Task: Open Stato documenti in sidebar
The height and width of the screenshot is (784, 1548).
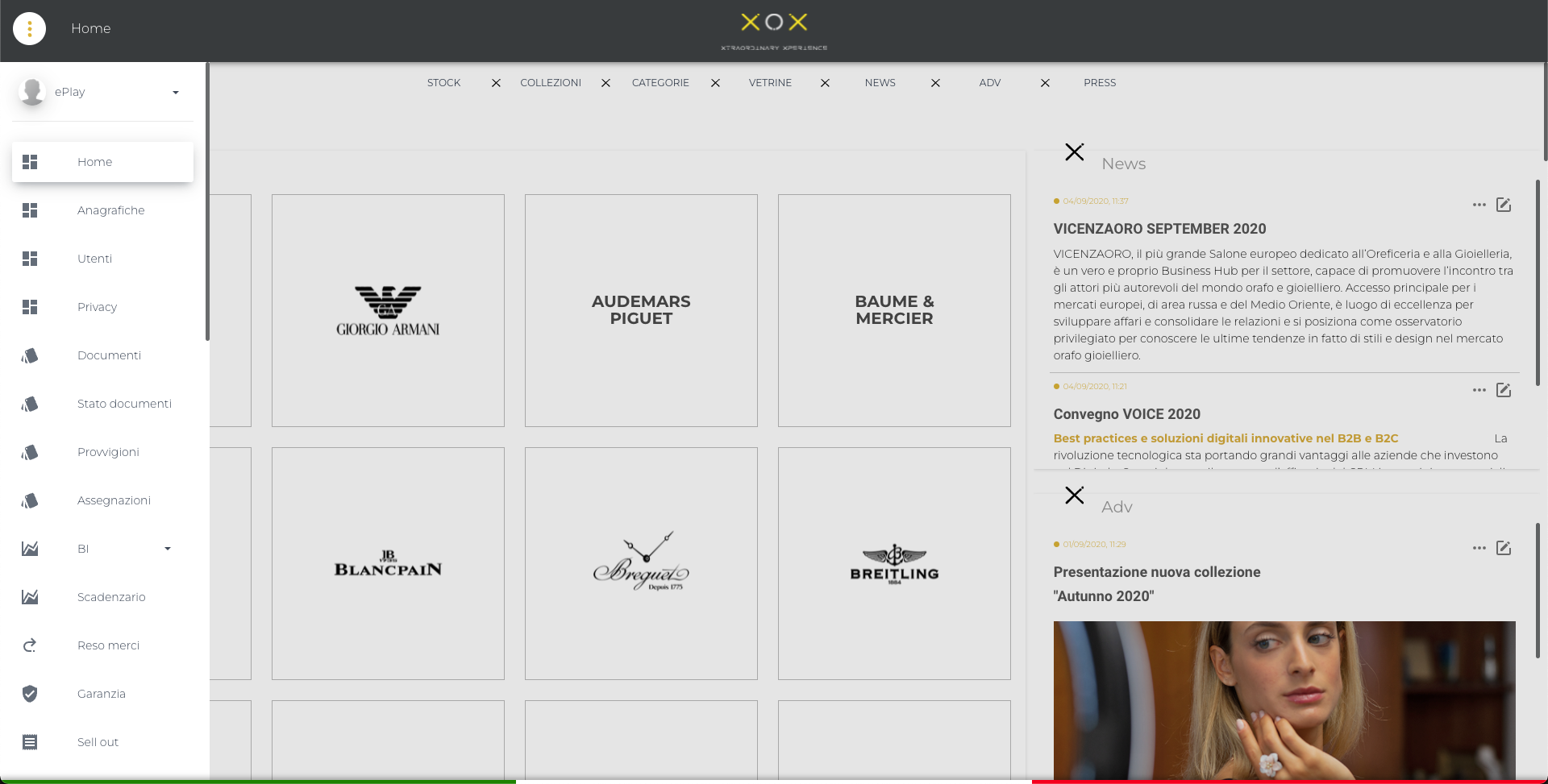Action: (102, 404)
